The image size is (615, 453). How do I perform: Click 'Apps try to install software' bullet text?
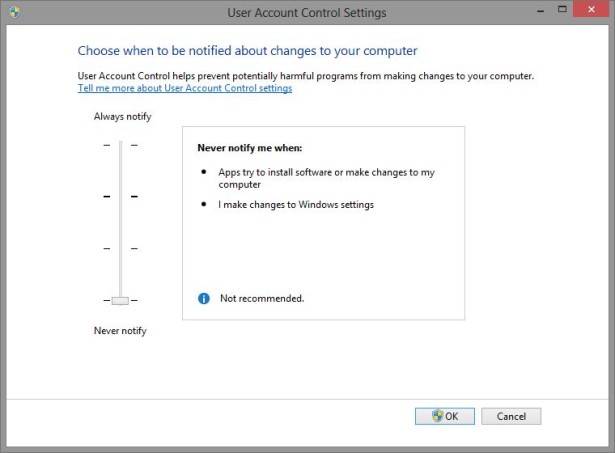click(326, 178)
